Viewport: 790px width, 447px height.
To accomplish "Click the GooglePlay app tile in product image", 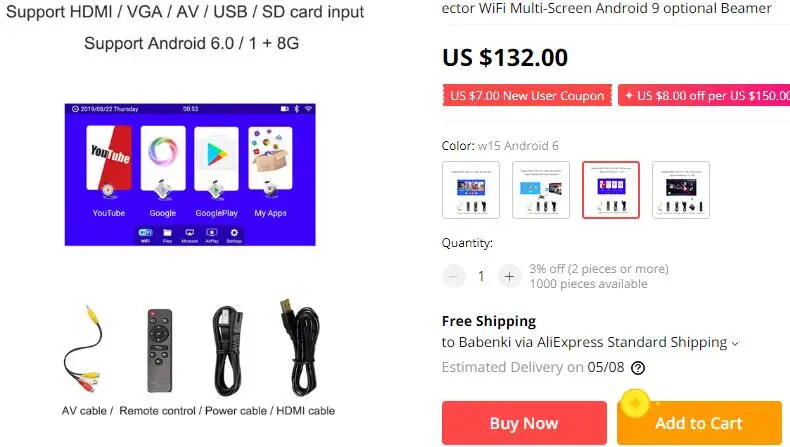I will pos(217,158).
